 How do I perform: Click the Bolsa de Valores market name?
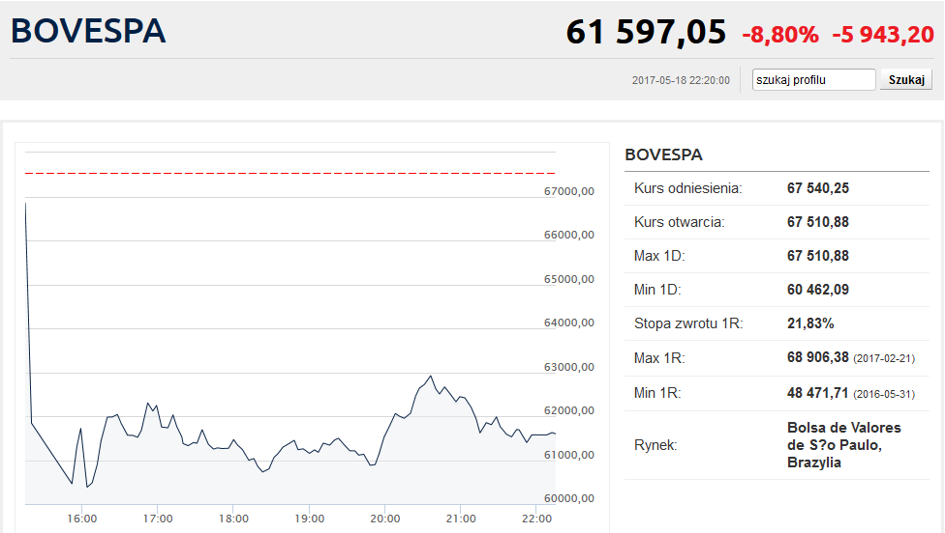click(844, 445)
